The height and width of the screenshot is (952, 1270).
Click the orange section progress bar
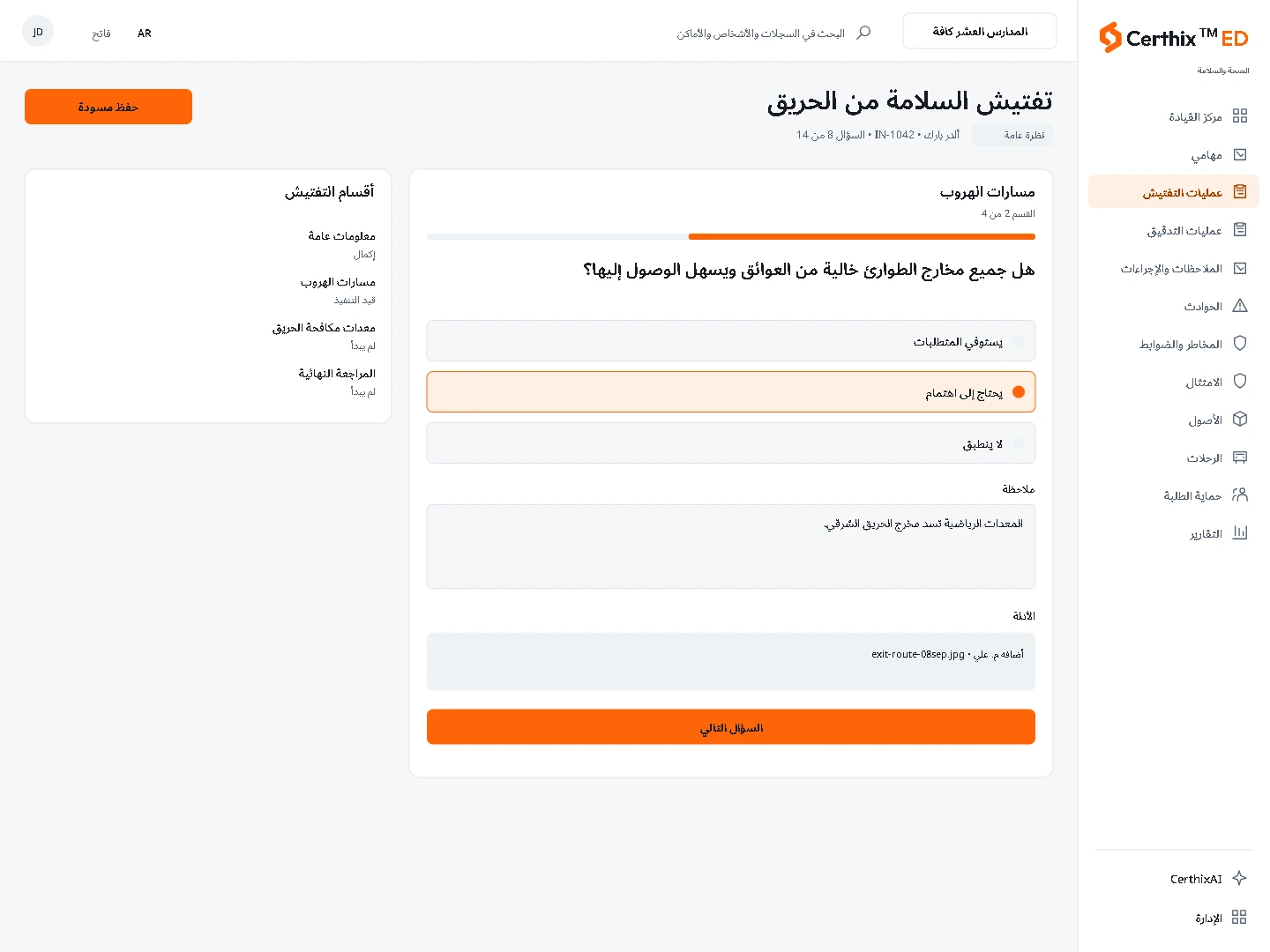point(862,236)
